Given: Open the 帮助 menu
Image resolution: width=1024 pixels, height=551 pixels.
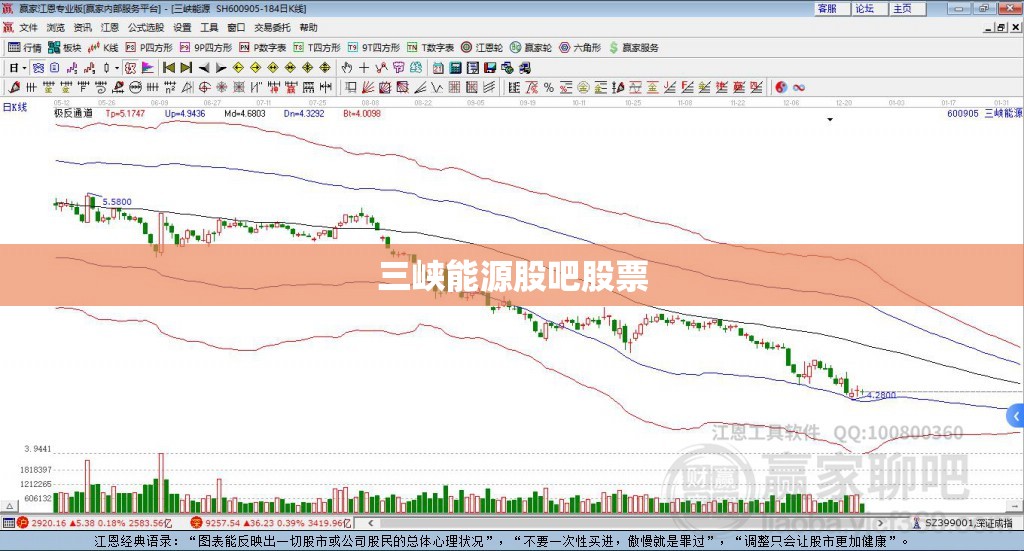Looking at the screenshot, I should click(x=308, y=27).
